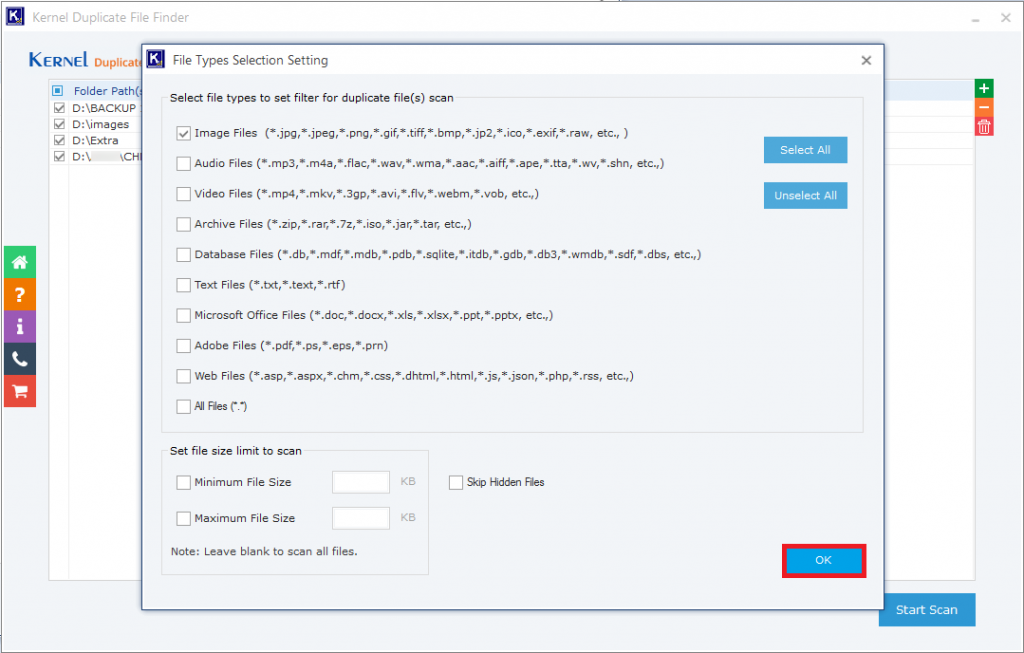Click the Kernel app icon in main title bar

tap(15, 16)
